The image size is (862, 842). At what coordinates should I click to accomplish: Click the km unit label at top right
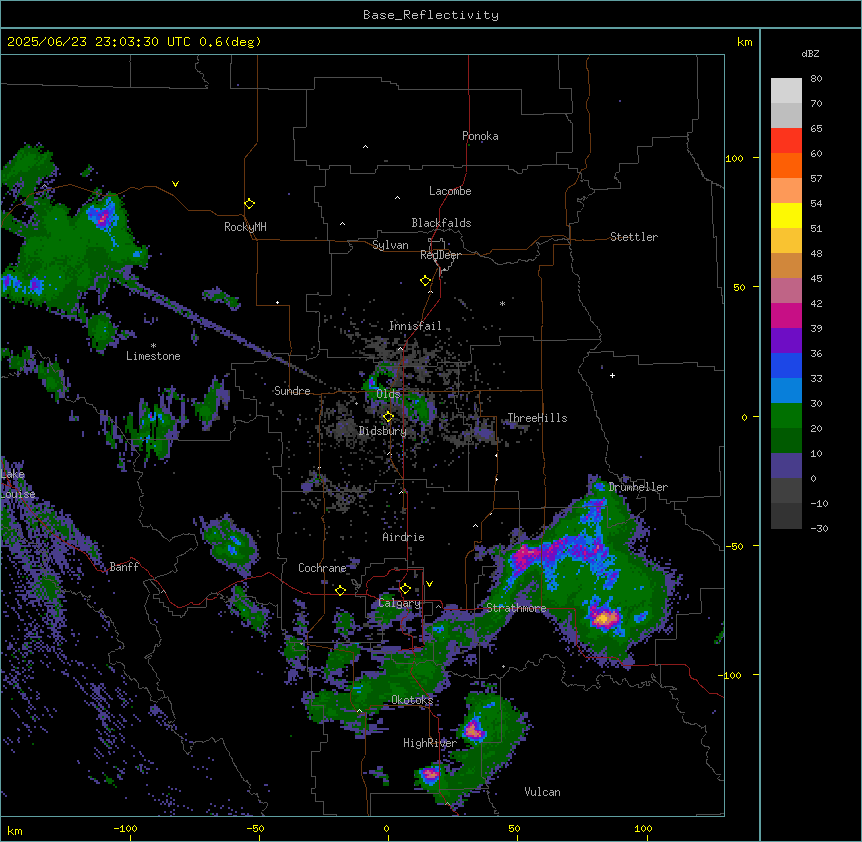744,42
